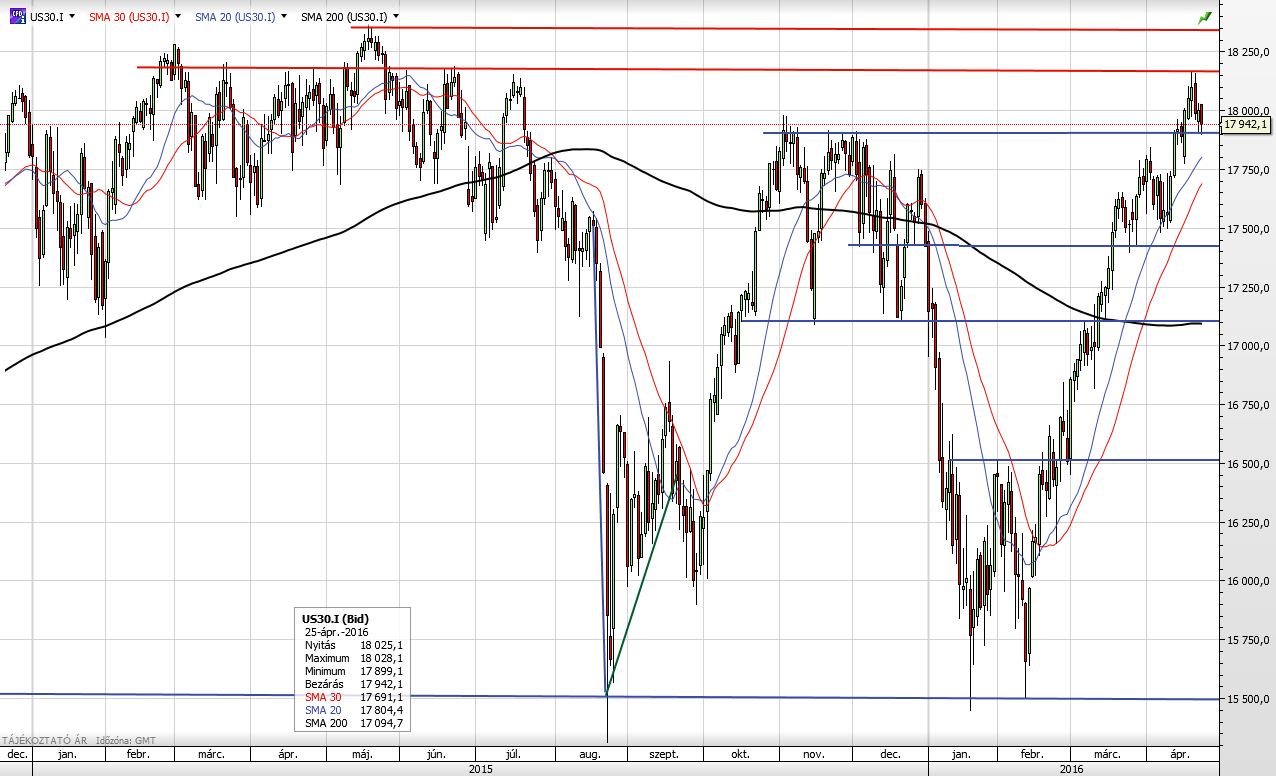
Task: Click the 17 942,1 current price tag
Action: [1246, 125]
